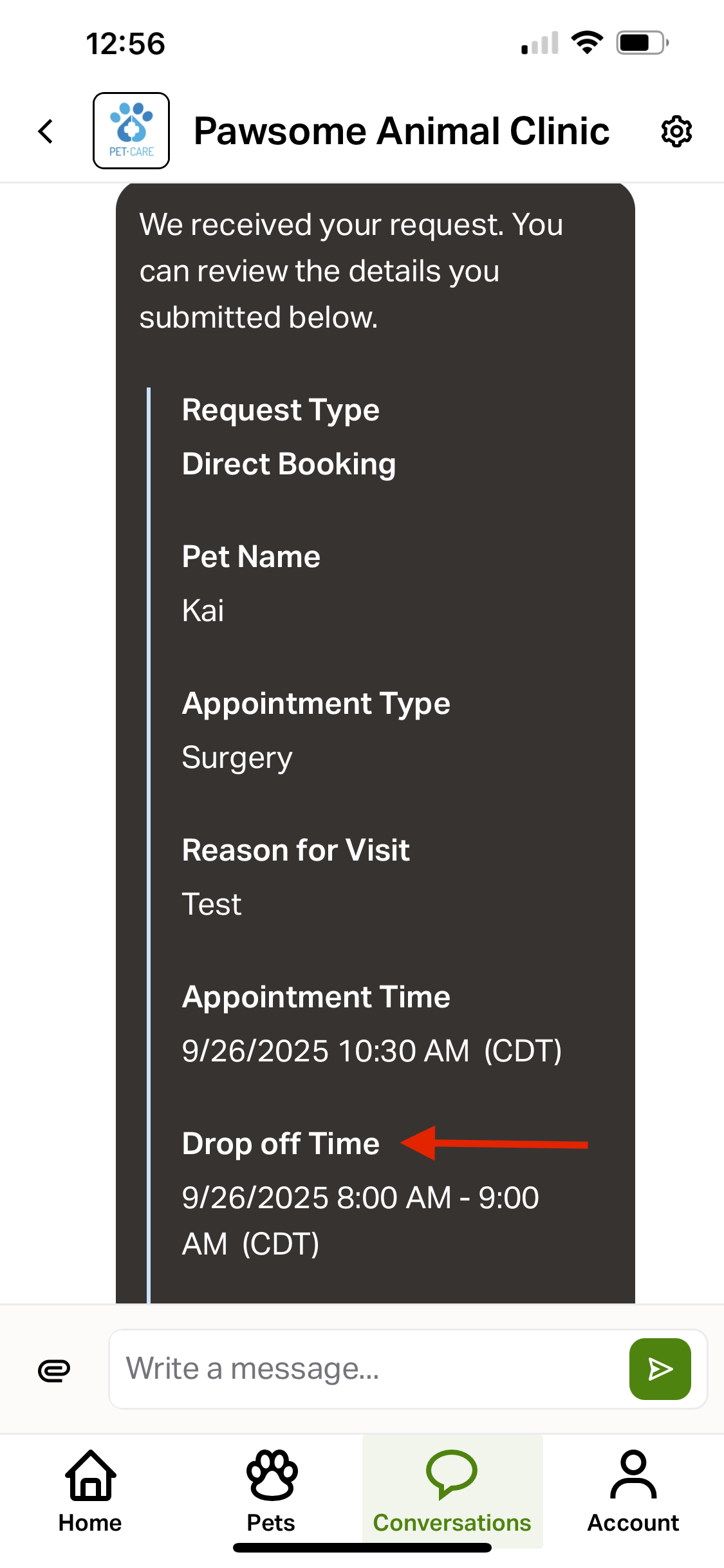724x1568 pixels.
Task: Tap the Pawsome Animal Clinic title
Action: click(402, 131)
